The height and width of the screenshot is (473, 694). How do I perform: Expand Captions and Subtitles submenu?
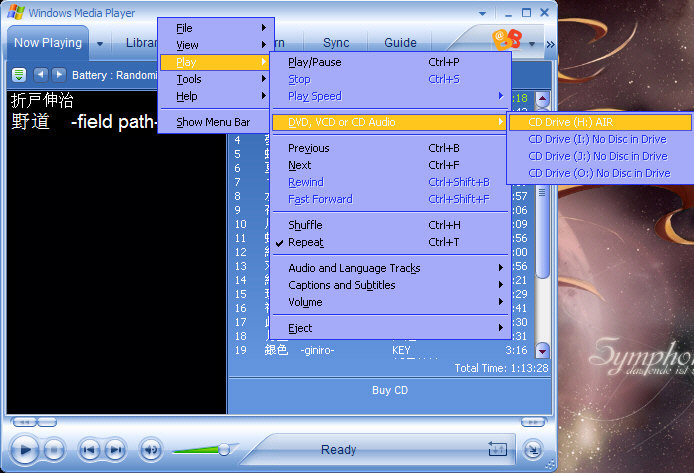coord(391,285)
